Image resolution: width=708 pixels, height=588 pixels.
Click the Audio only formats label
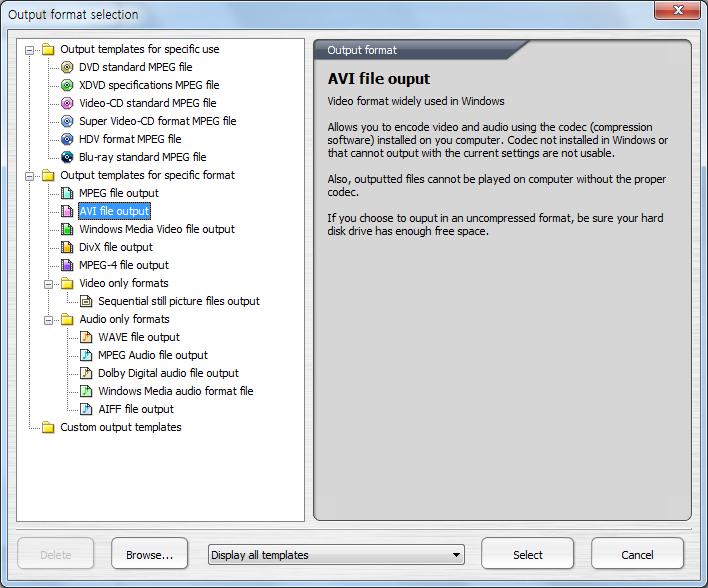(x=124, y=319)
